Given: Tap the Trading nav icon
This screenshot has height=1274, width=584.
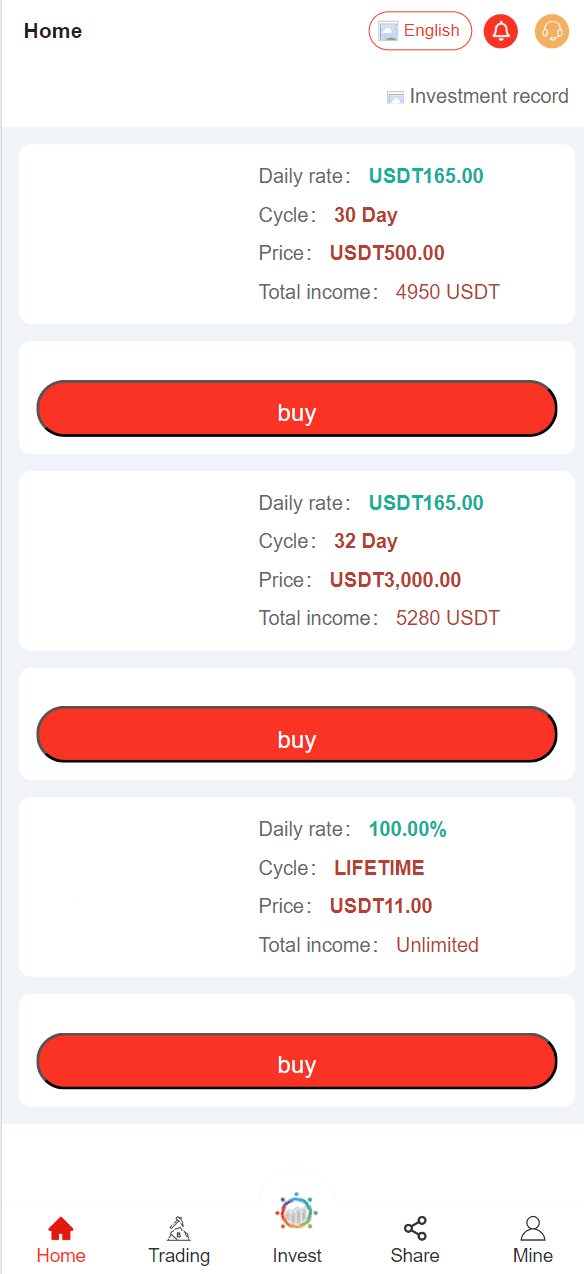Looking at the screenshot, I should [179, 1229].
